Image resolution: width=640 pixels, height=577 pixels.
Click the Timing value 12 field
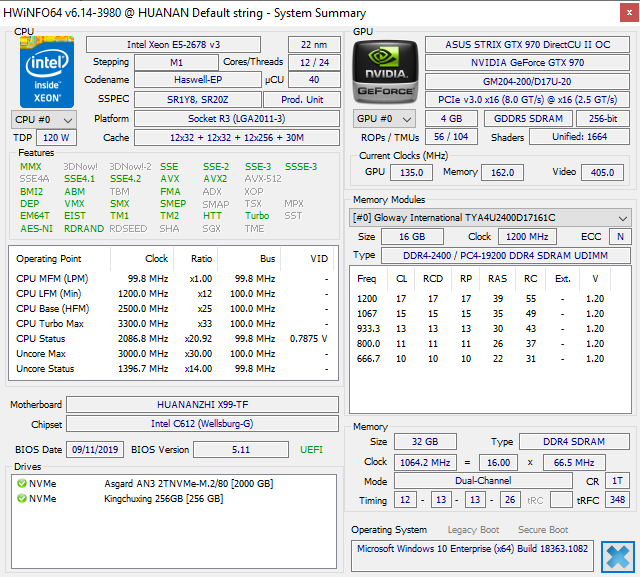click(x=405, y=499)
